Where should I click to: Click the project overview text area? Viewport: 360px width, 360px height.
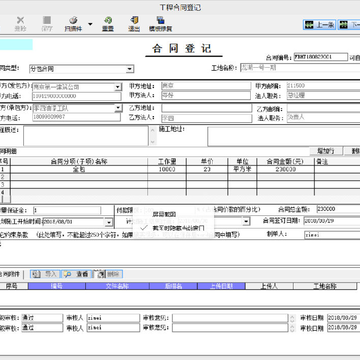pyautogui.click(x=86, y=136)
